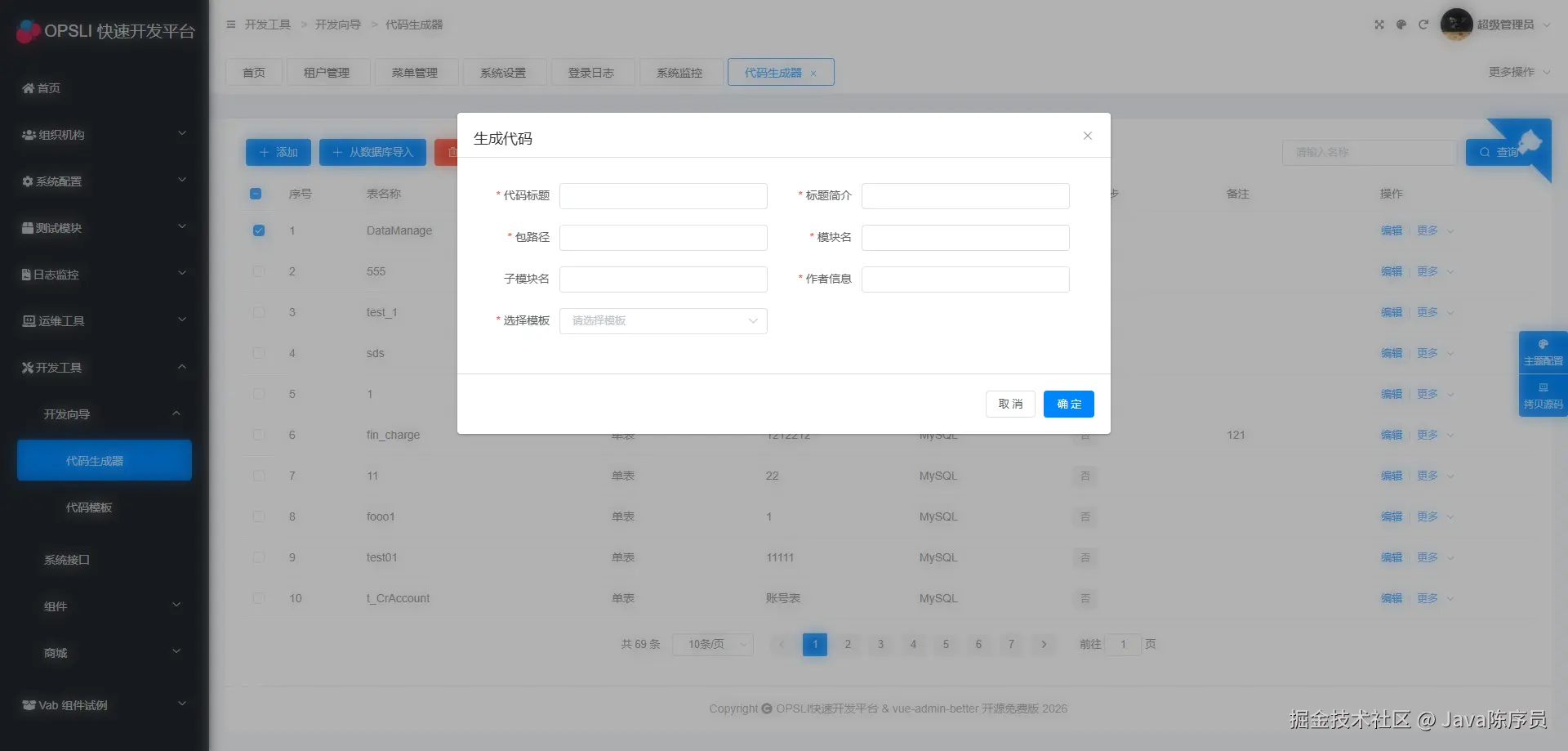Expand 运维工具 in the sidebar
This screenshot has height=751, width=1568.
point(105,321)
